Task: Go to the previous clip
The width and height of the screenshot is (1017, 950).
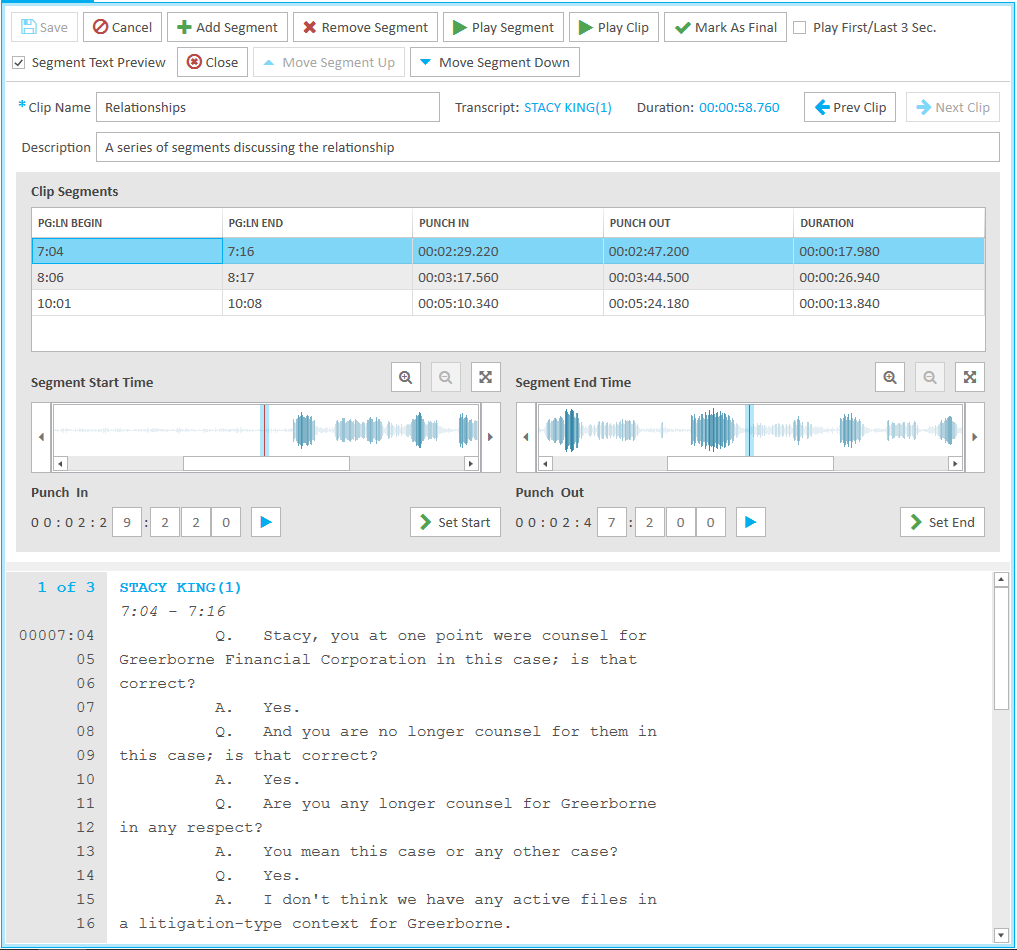Action: tap(850, 107)
